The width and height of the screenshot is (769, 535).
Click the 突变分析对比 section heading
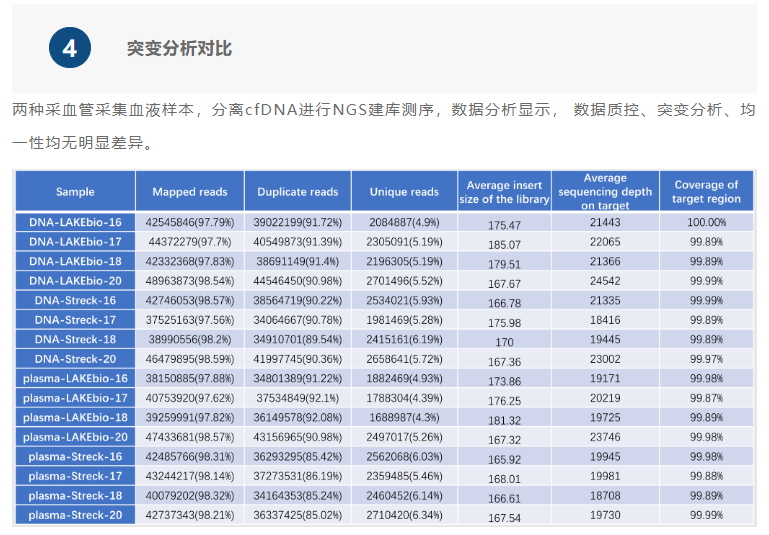(179, 49)
